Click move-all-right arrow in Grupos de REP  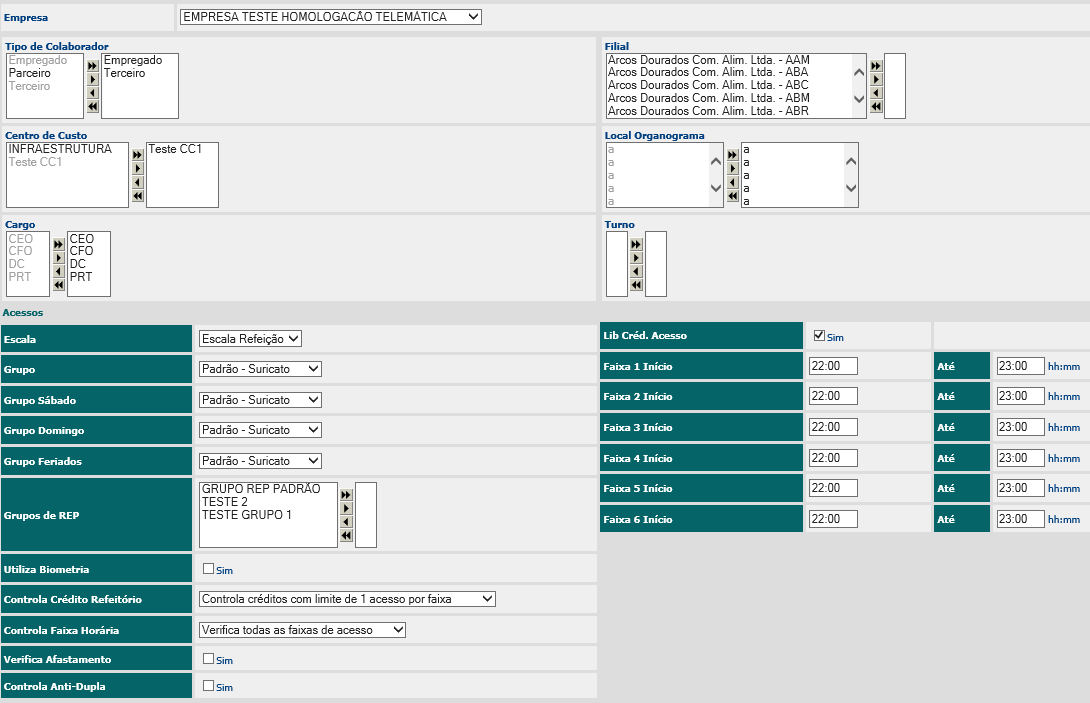346,494
